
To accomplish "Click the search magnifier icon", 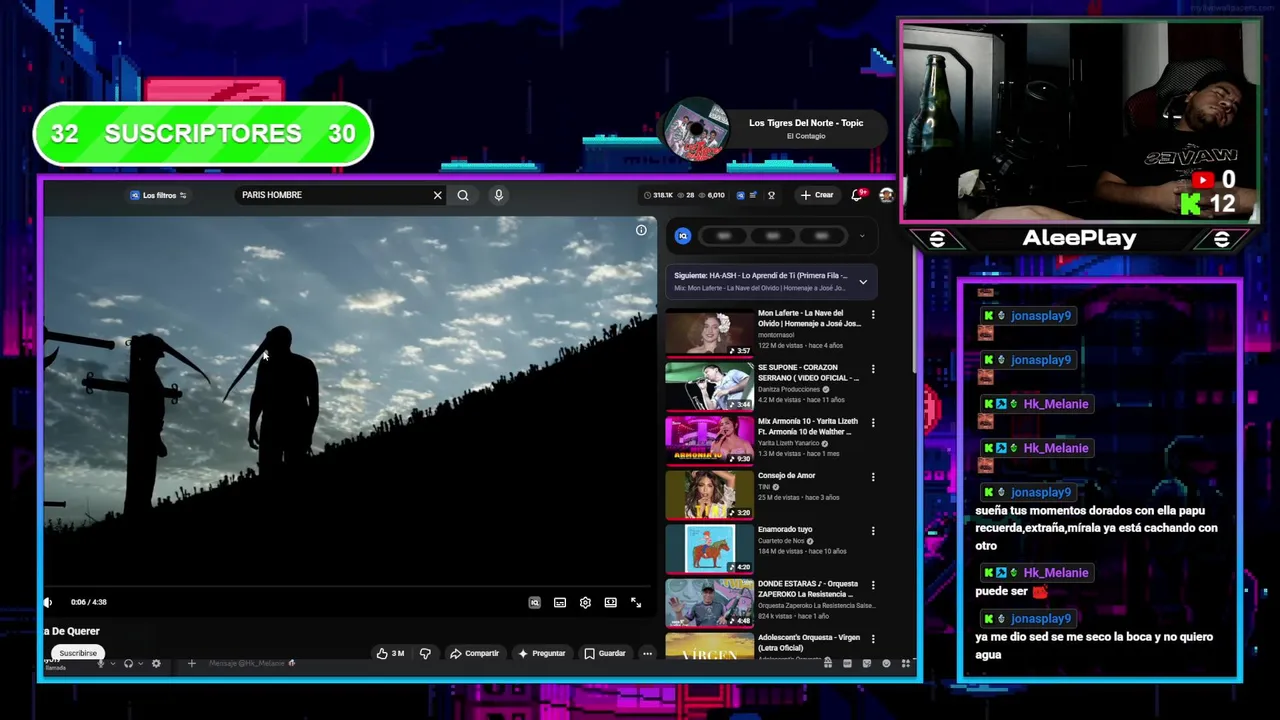I will [463, 195].
